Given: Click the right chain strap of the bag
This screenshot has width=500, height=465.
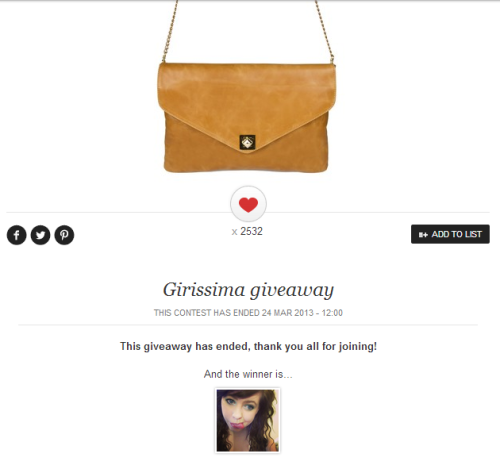Looking at the screenshot, I should click(324, 32).
